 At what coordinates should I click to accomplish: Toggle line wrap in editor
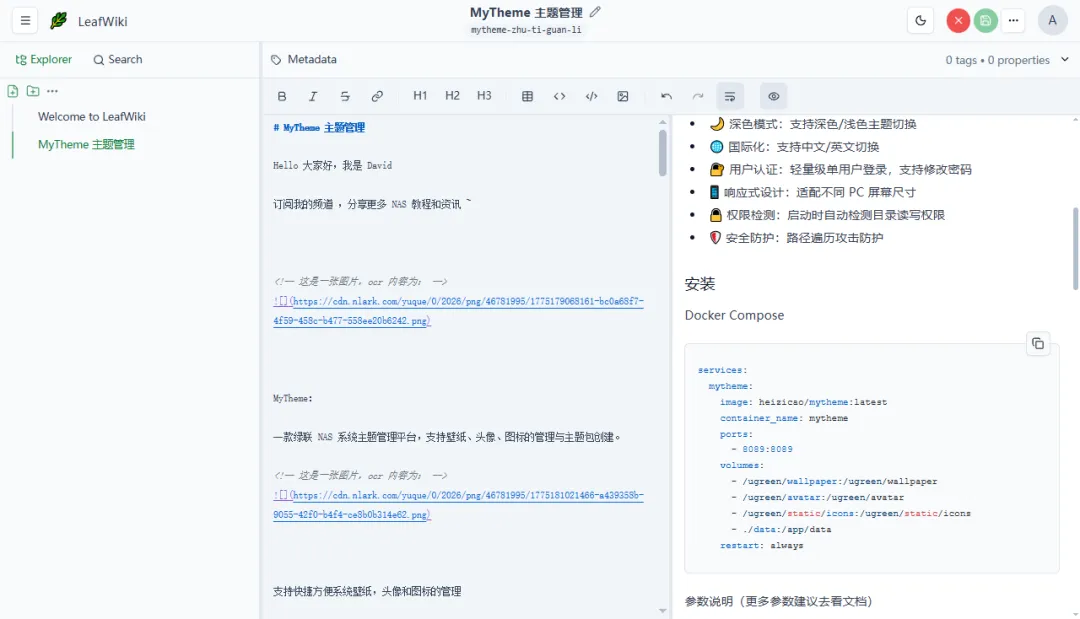(x=730, y=96)
